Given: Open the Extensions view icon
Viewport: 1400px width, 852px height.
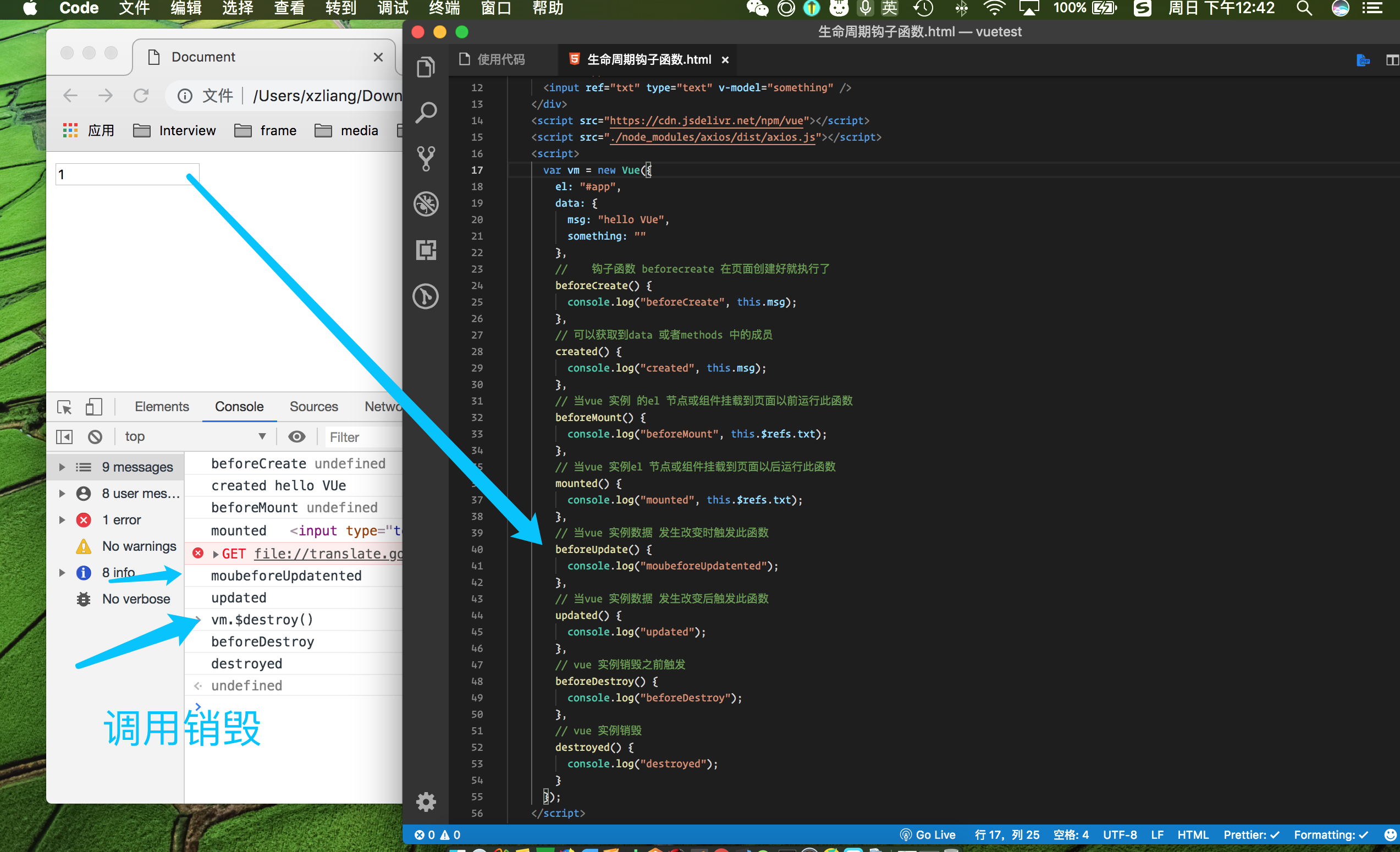Looking at the screenshot, I should 426,250.
